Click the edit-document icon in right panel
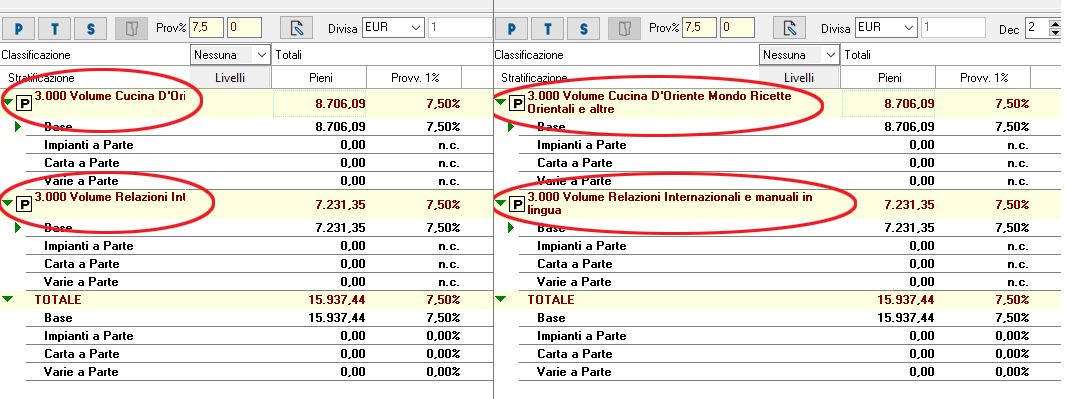Viewport: 1066px width, 399px height. [x=789, y=29]
